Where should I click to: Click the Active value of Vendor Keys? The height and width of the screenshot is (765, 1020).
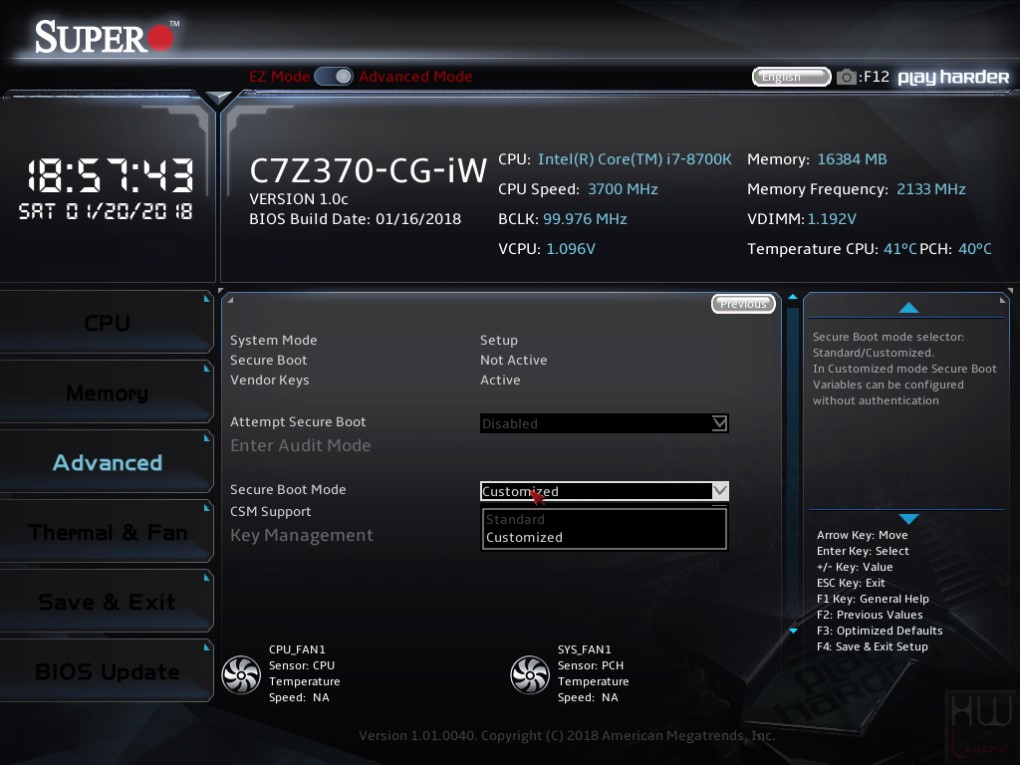500,380
